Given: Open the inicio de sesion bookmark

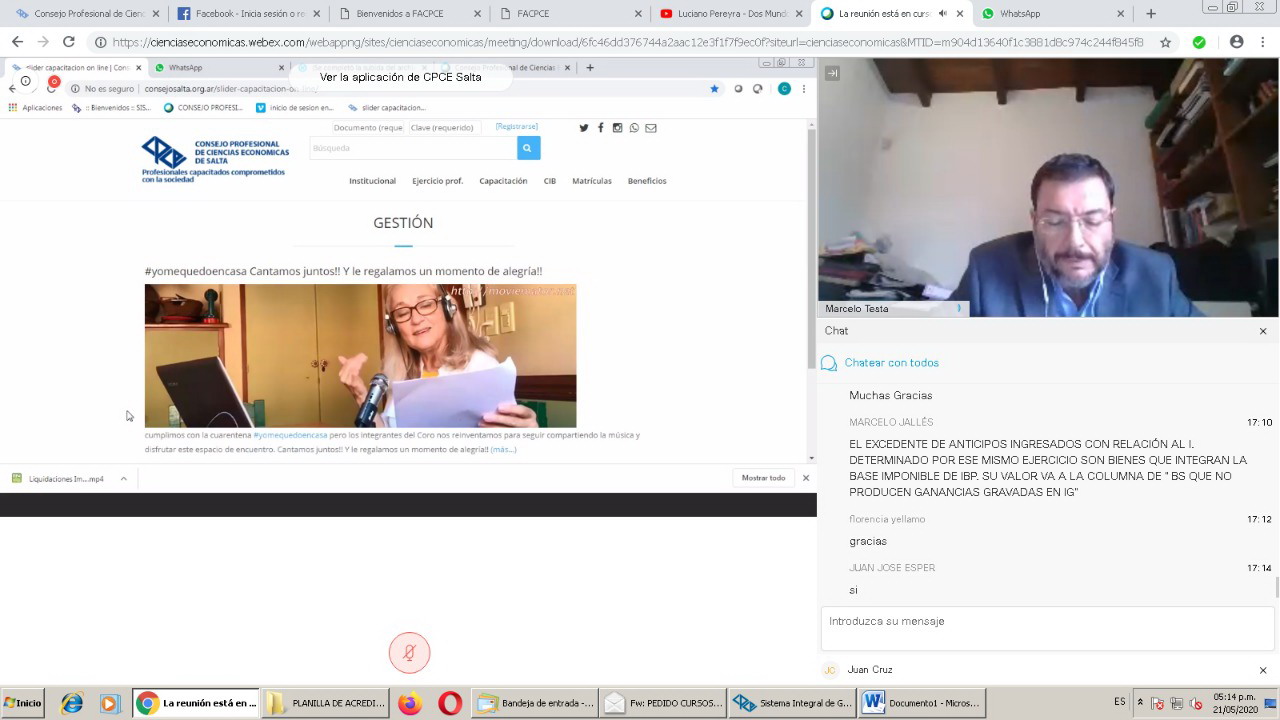Looking at the screenshot, I should [x=295, y=107].
